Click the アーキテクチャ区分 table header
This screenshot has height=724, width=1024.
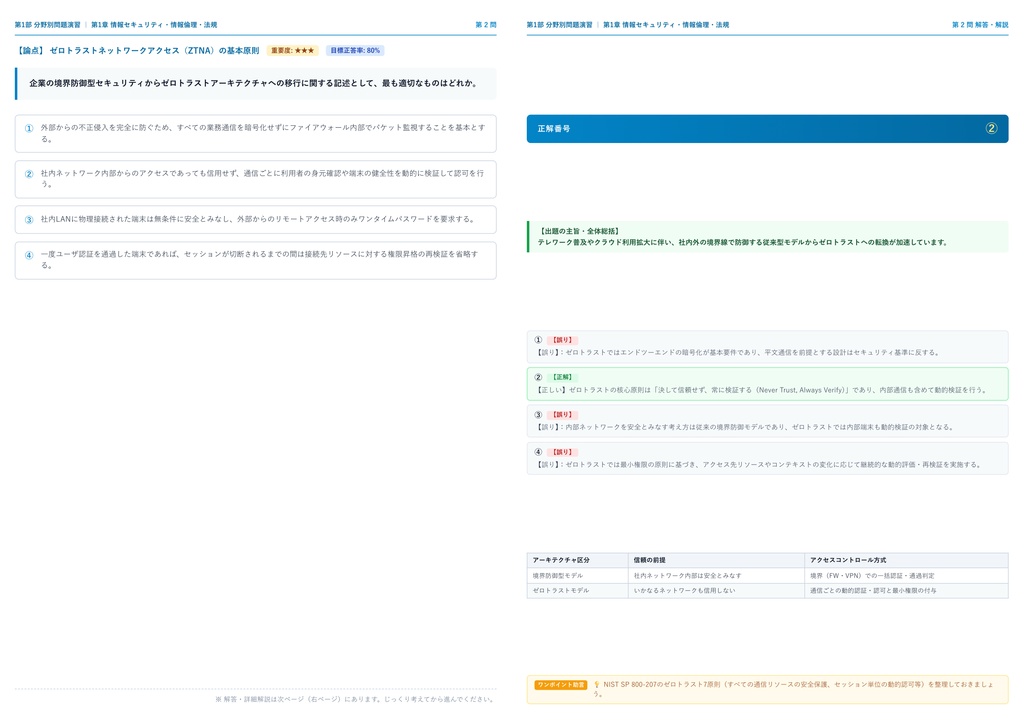(x=560, y=560)
